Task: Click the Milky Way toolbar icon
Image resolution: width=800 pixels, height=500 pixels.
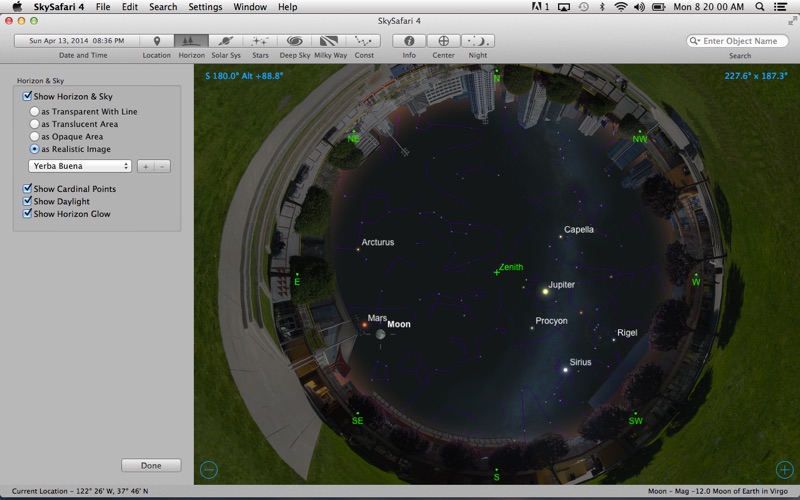Action: point(330,41)
